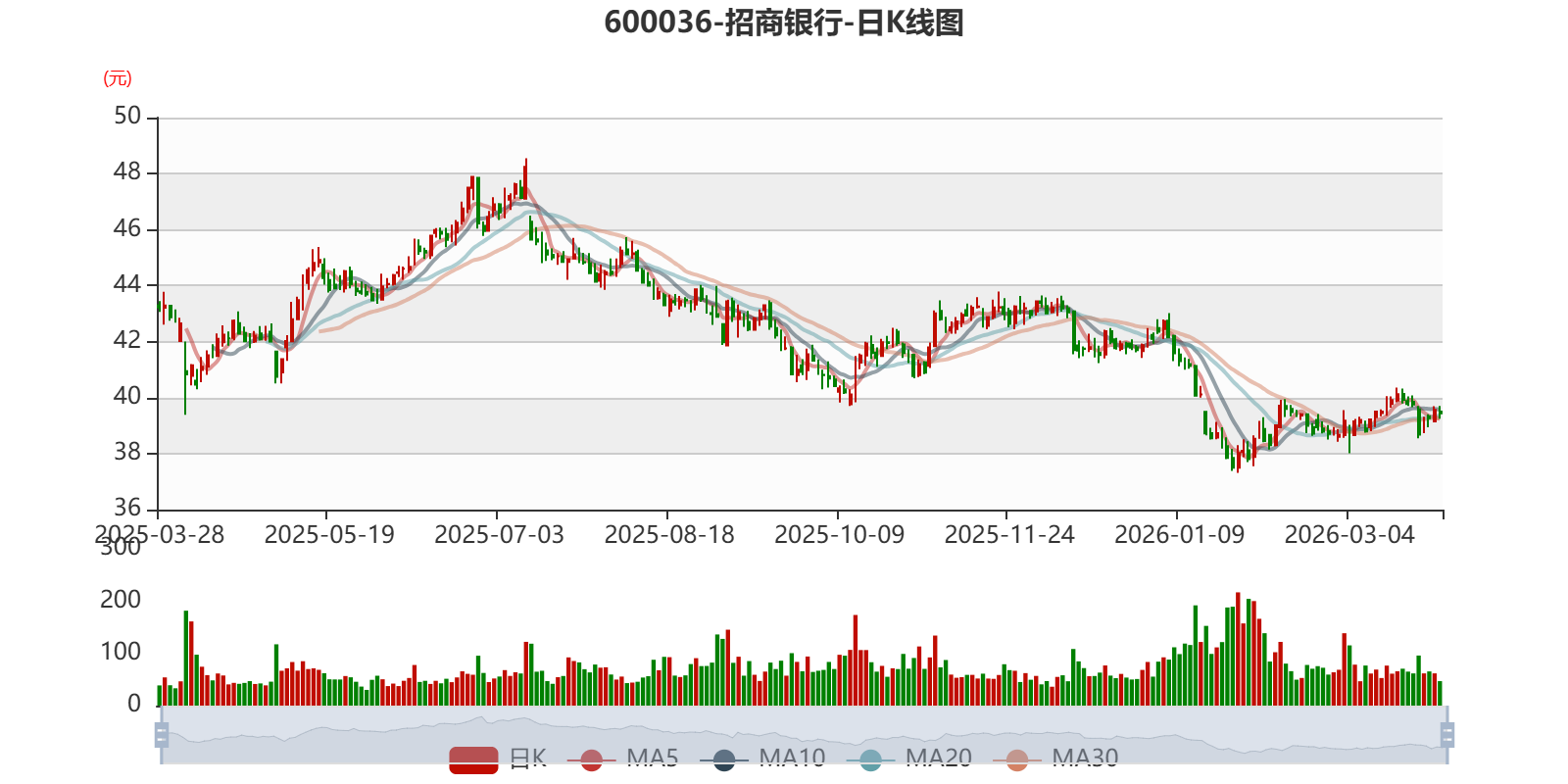The image size is (1568, 784).
Task: Click the 46 price axis label
Action: pos(127,229)
